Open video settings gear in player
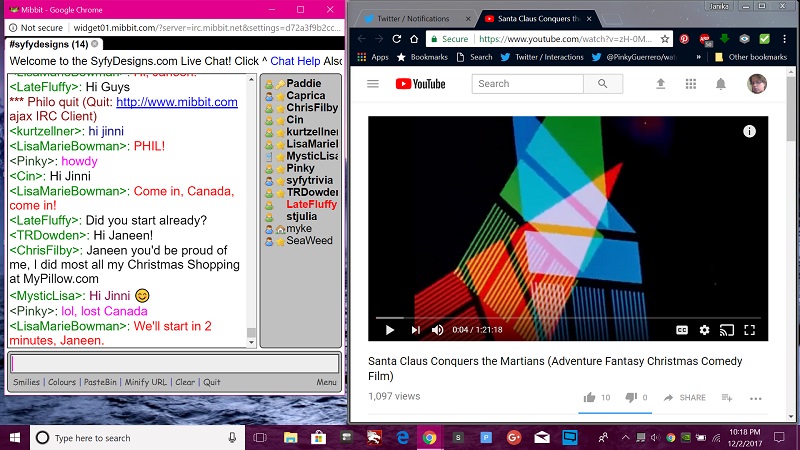The height and width of the screenshot is (450, 800). (704, 330)
